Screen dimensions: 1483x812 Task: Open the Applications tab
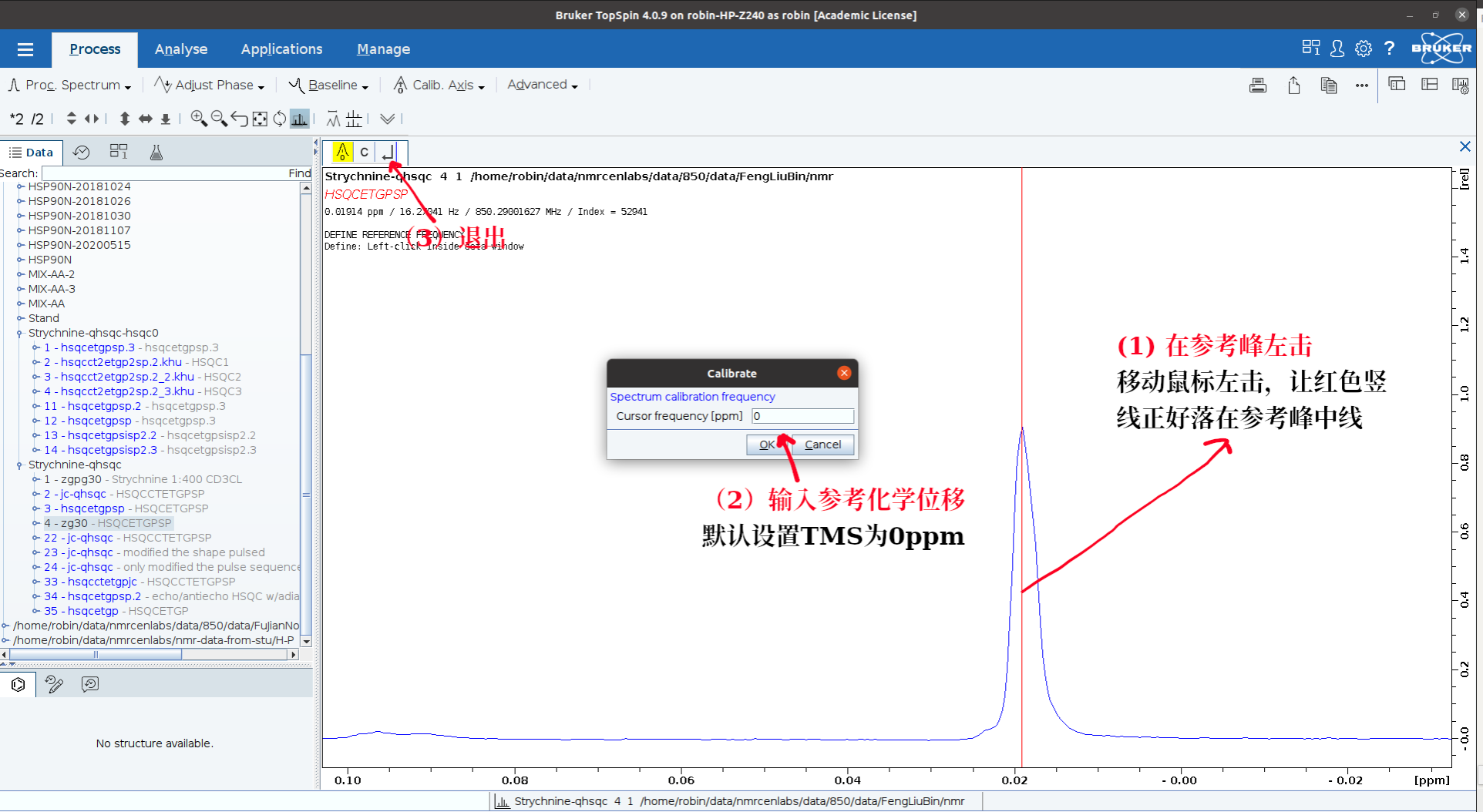281,49
